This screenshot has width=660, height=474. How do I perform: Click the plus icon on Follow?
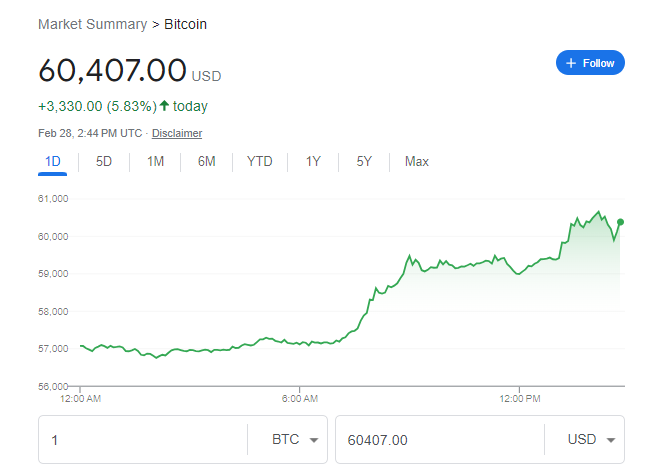[x=571, y=63]
